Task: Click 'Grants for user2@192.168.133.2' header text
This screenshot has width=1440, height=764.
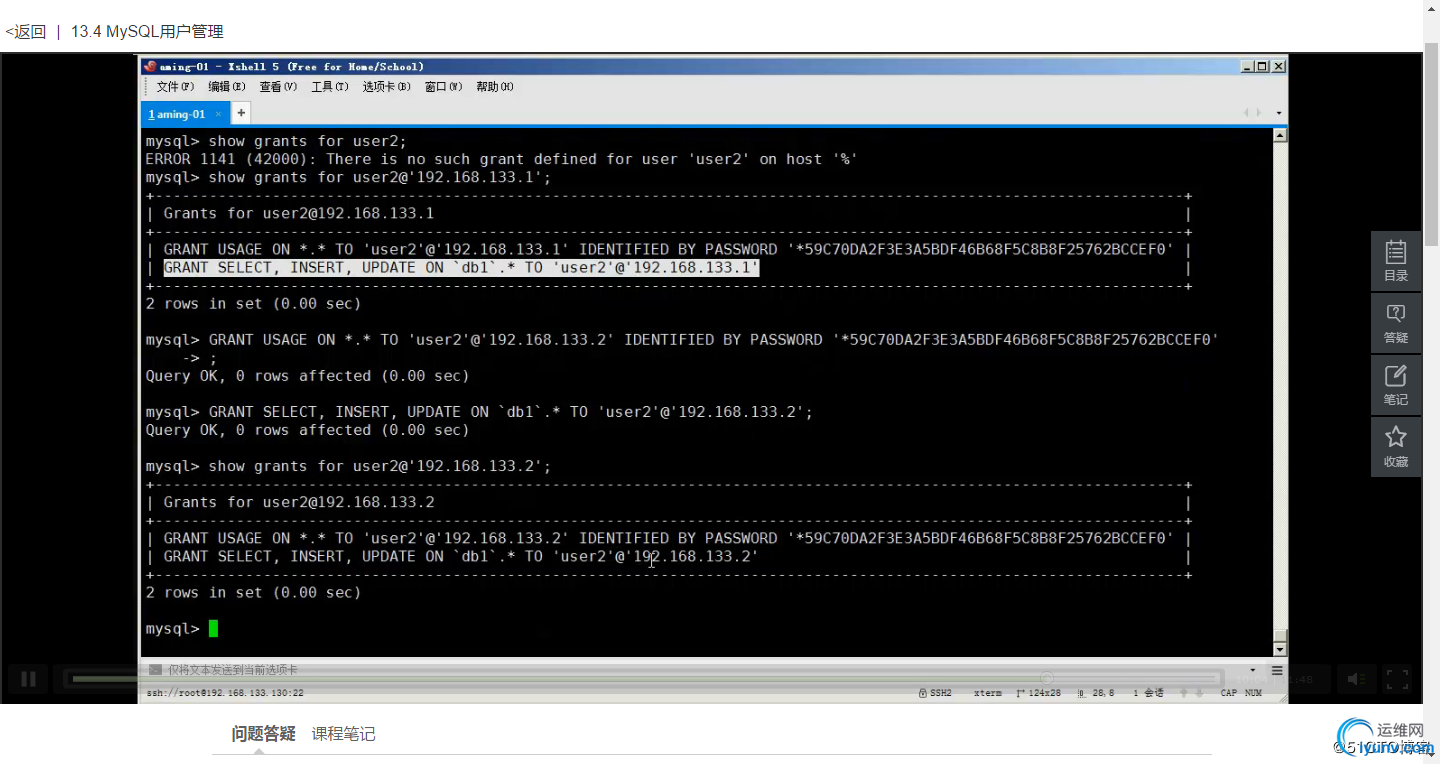Action: (299, 502)
